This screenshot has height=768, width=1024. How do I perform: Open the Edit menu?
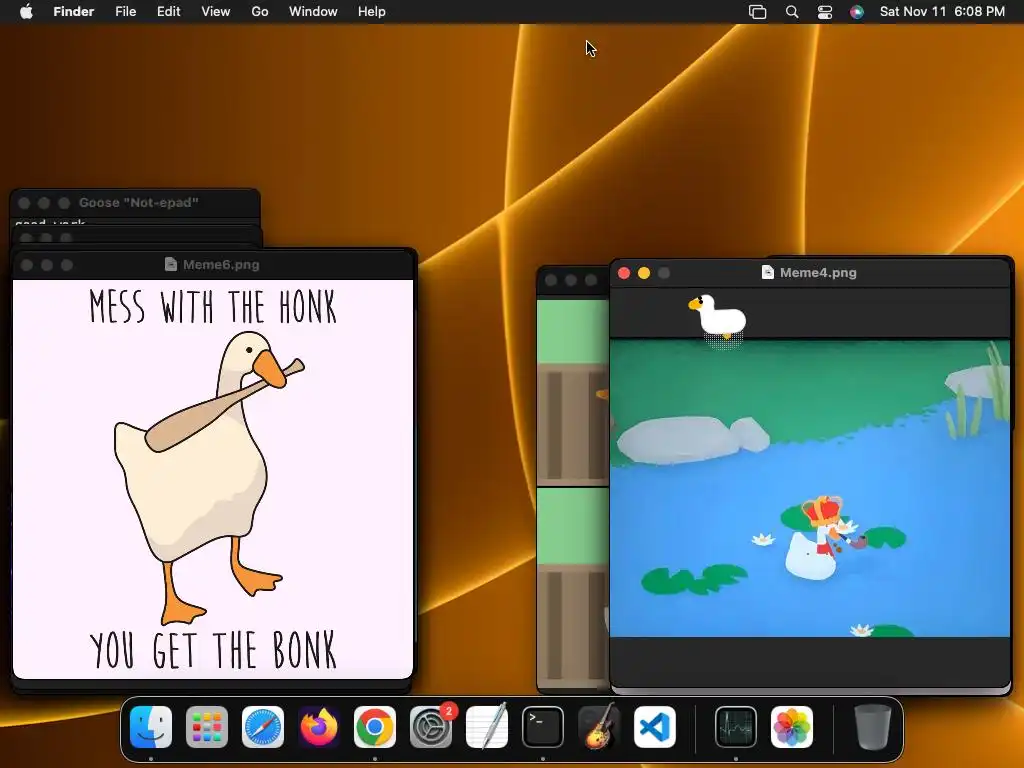pos(168,12)
